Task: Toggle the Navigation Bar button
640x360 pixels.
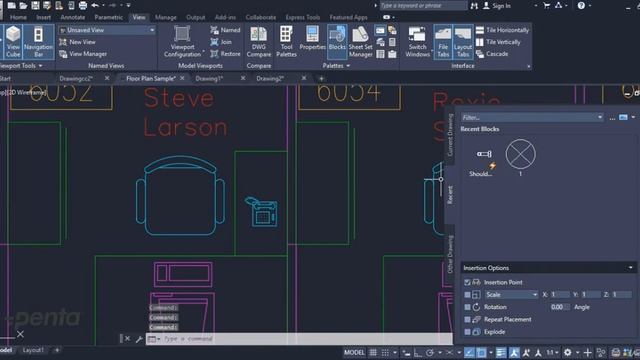Action: [38, 41]
